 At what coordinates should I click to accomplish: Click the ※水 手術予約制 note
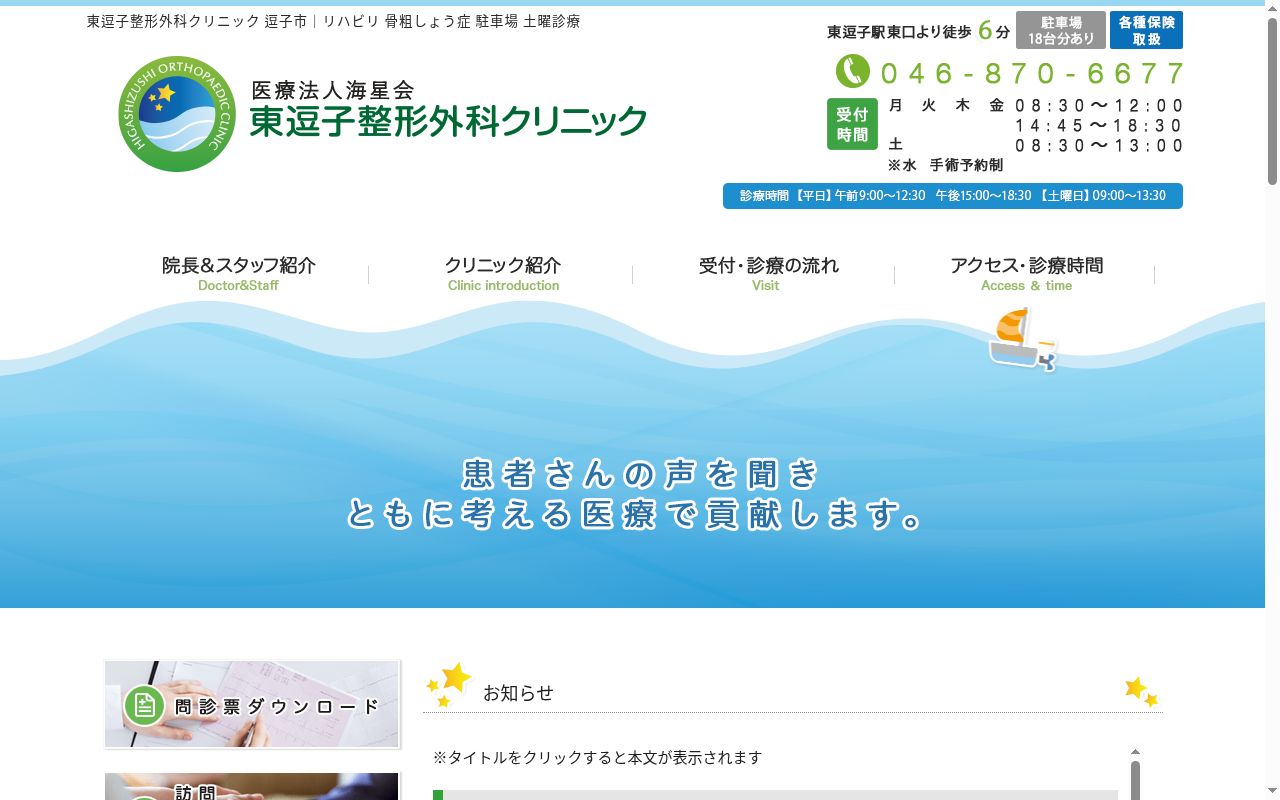[x=945, y=165]
